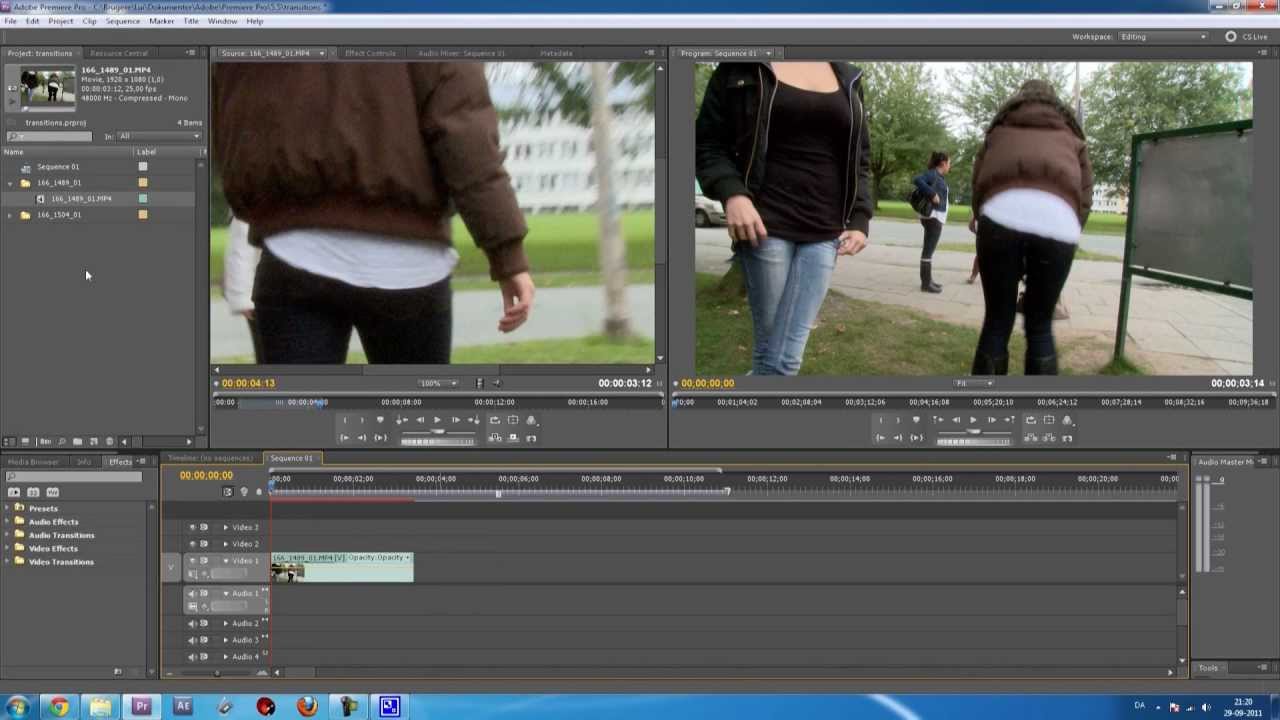Screen dimensions: 1280x720
Task: Mute Audio 4 track speaker toggle
Action: pyautogui.click(x=192, y=656)
